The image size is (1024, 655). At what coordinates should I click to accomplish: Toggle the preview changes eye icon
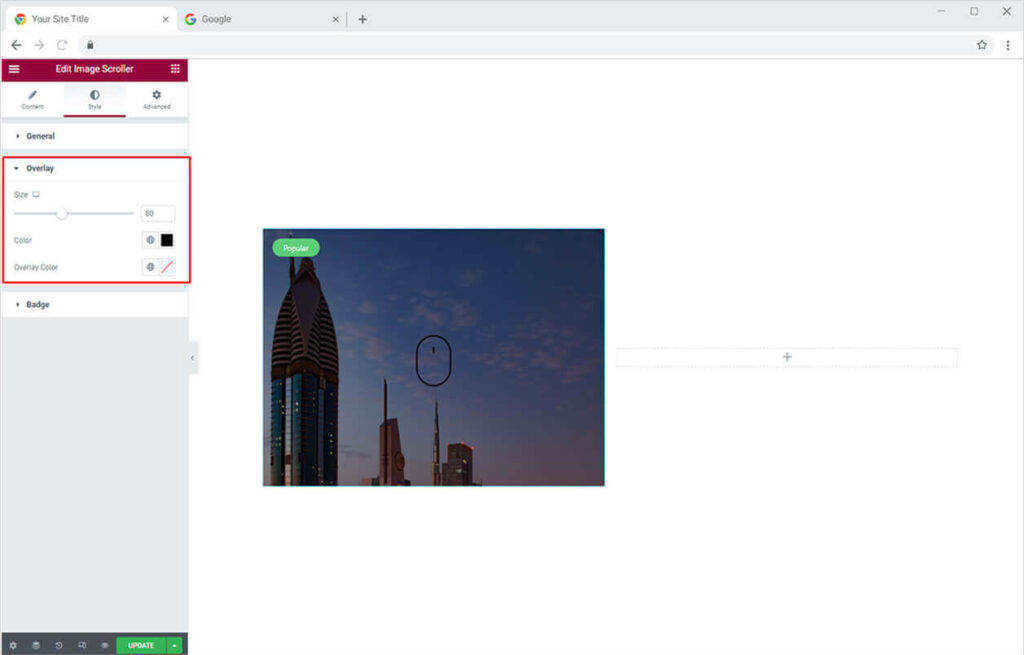coord(104,645)
